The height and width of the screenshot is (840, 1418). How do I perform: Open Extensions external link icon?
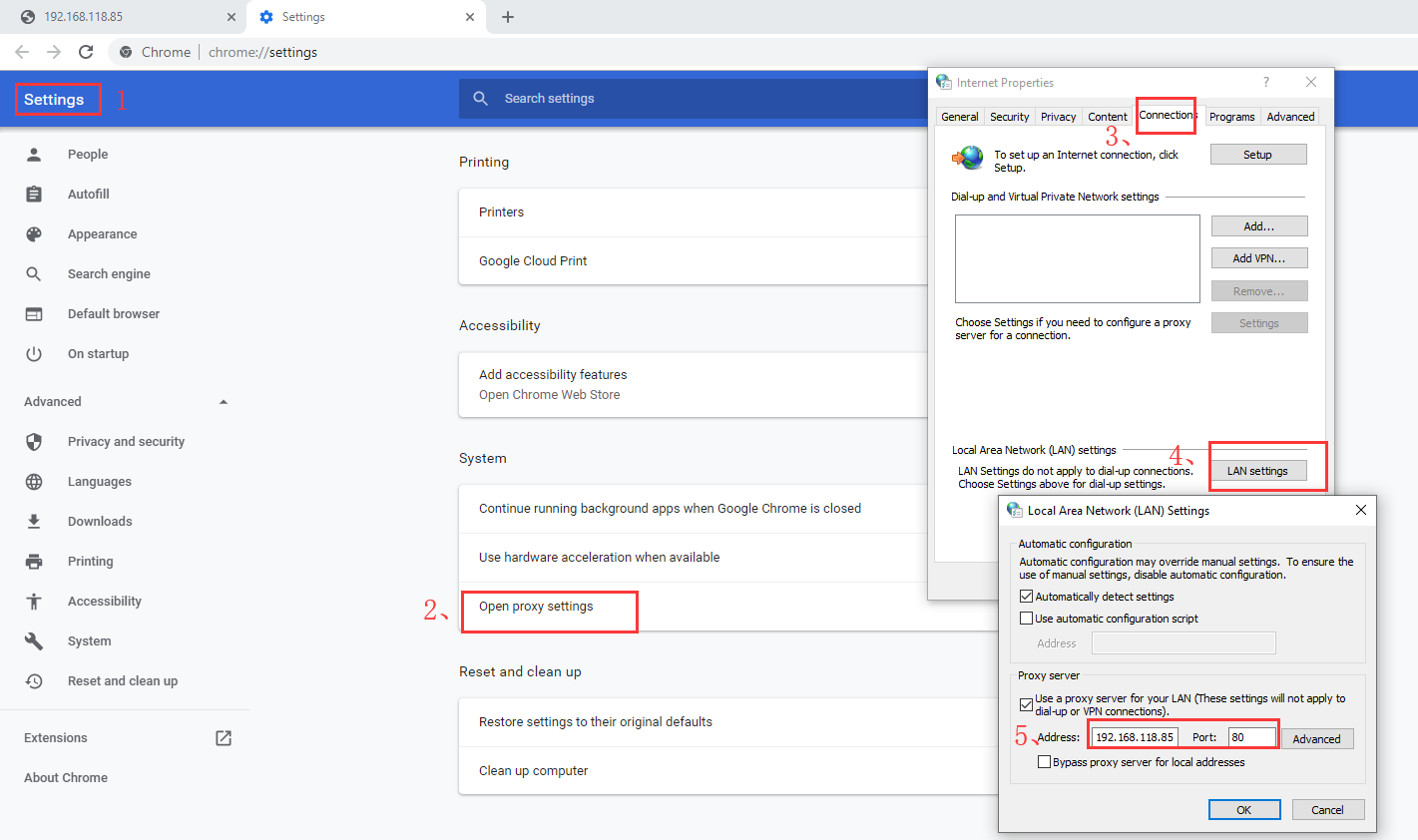(224, 738)
